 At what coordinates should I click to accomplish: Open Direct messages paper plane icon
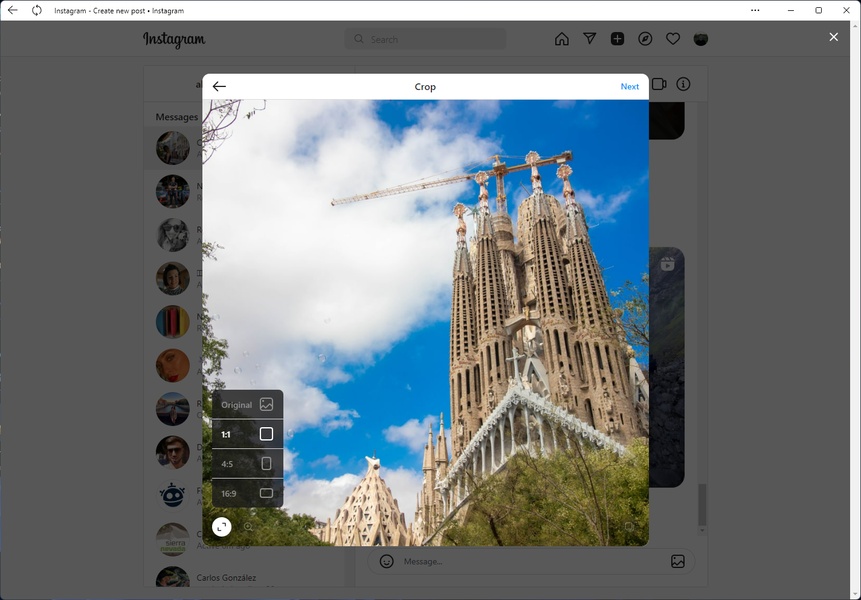click(x=590, y=39)
